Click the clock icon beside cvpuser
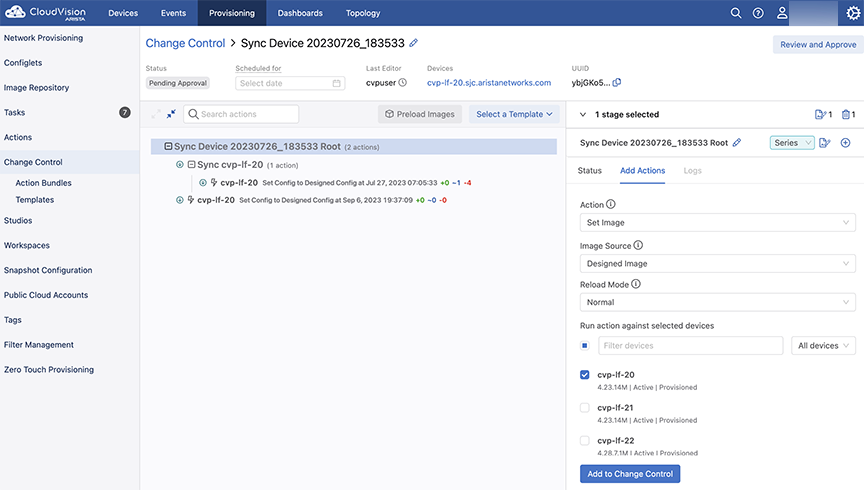Image resolution: width=864 pixels, height=490 pixels. [403, 83]
